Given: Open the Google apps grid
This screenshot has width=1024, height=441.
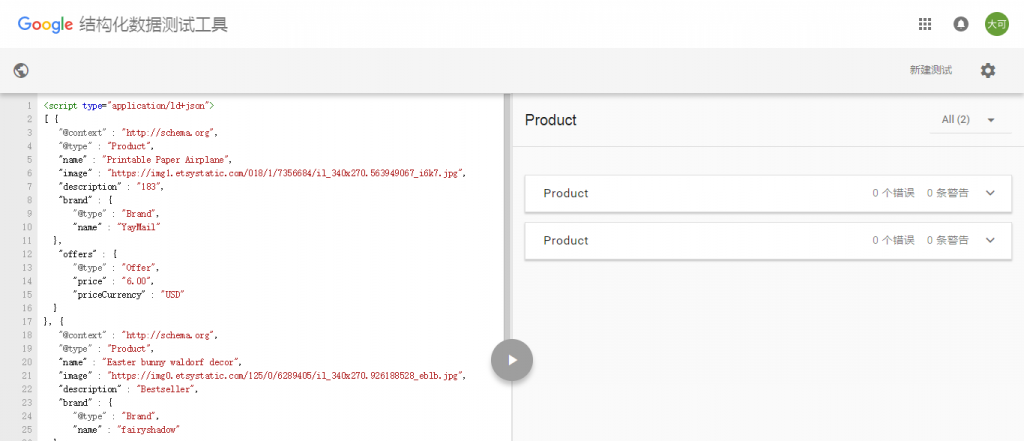Looking at the screenshot, I should (x=925, y=24).
